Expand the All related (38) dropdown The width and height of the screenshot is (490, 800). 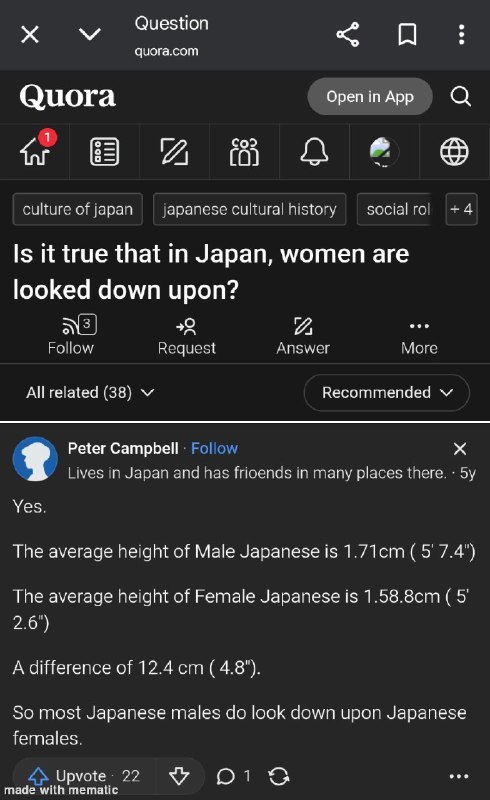pyautogui.click(x=90, y=392)
